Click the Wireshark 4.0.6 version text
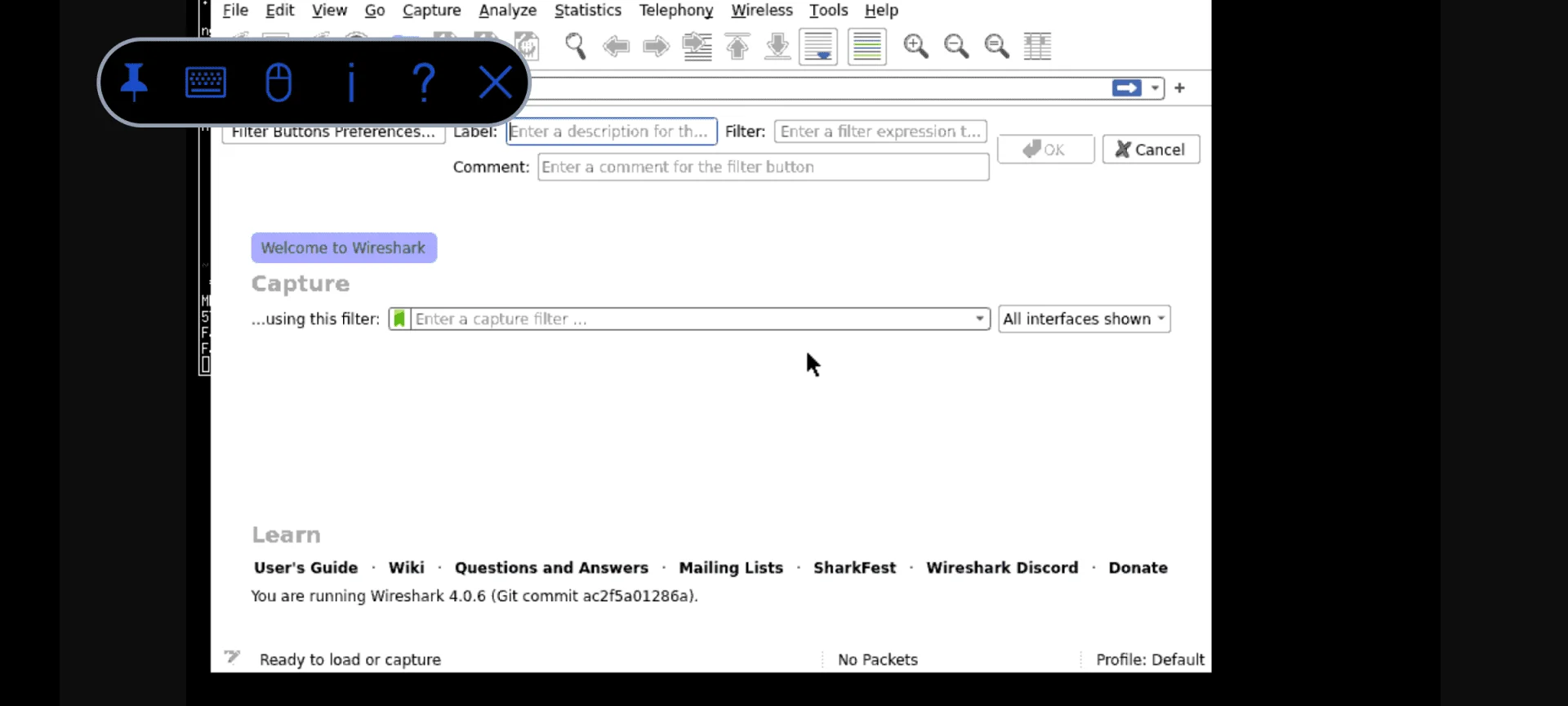This screenshot has height=706, width=1568. point(474,596)
